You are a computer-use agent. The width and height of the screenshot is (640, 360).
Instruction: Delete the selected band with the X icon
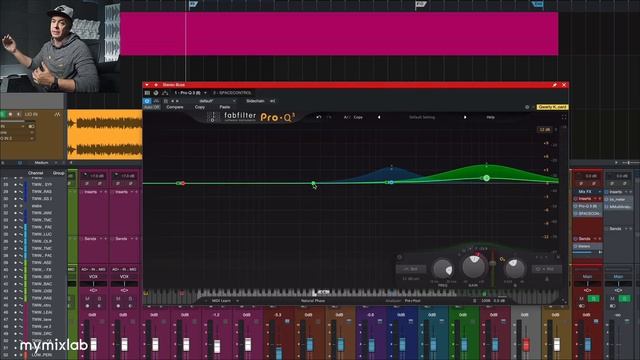558,257
